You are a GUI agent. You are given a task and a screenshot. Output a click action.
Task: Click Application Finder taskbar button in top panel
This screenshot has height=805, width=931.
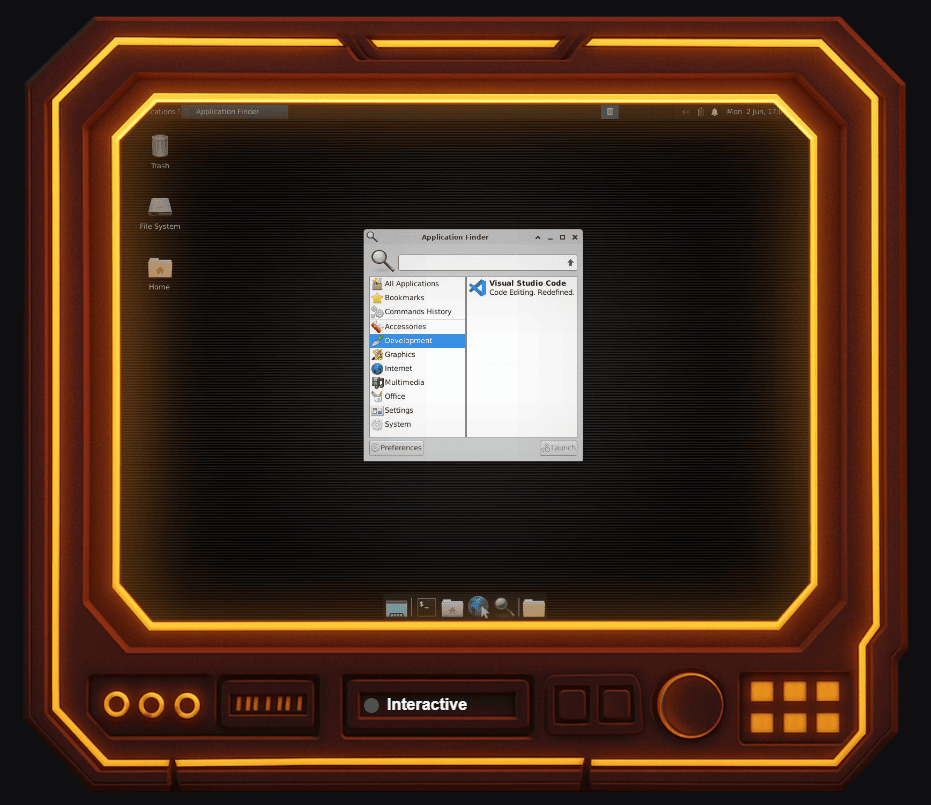pos(235,112)
